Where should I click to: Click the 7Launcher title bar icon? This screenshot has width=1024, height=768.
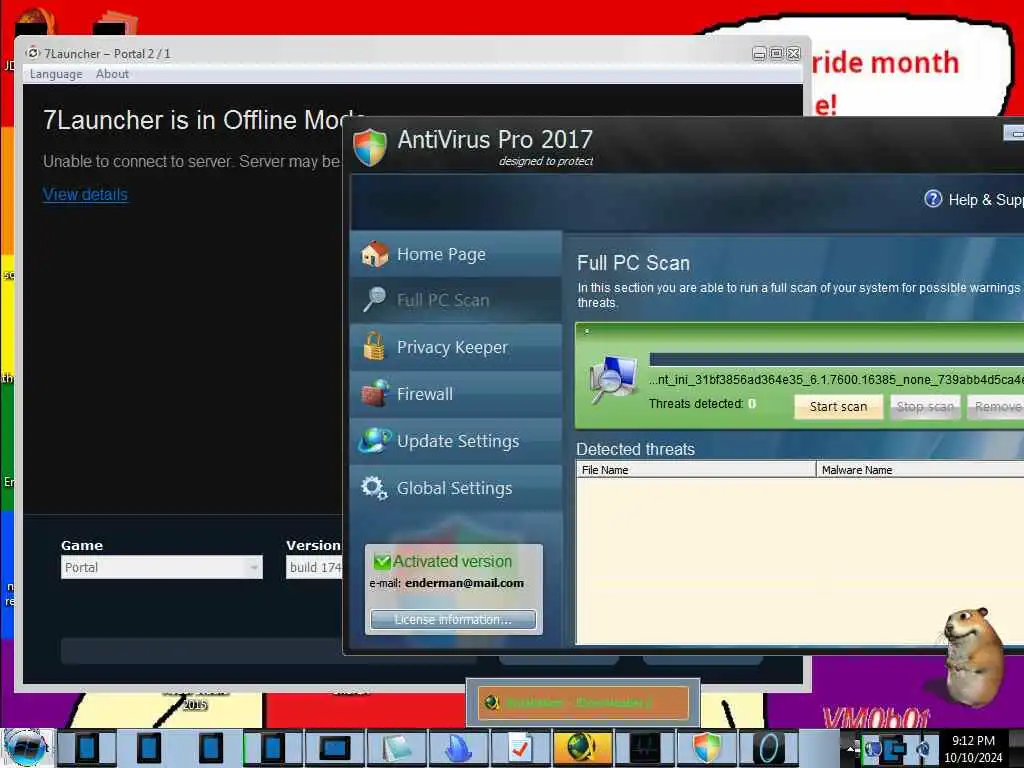[x=33, y=53]
